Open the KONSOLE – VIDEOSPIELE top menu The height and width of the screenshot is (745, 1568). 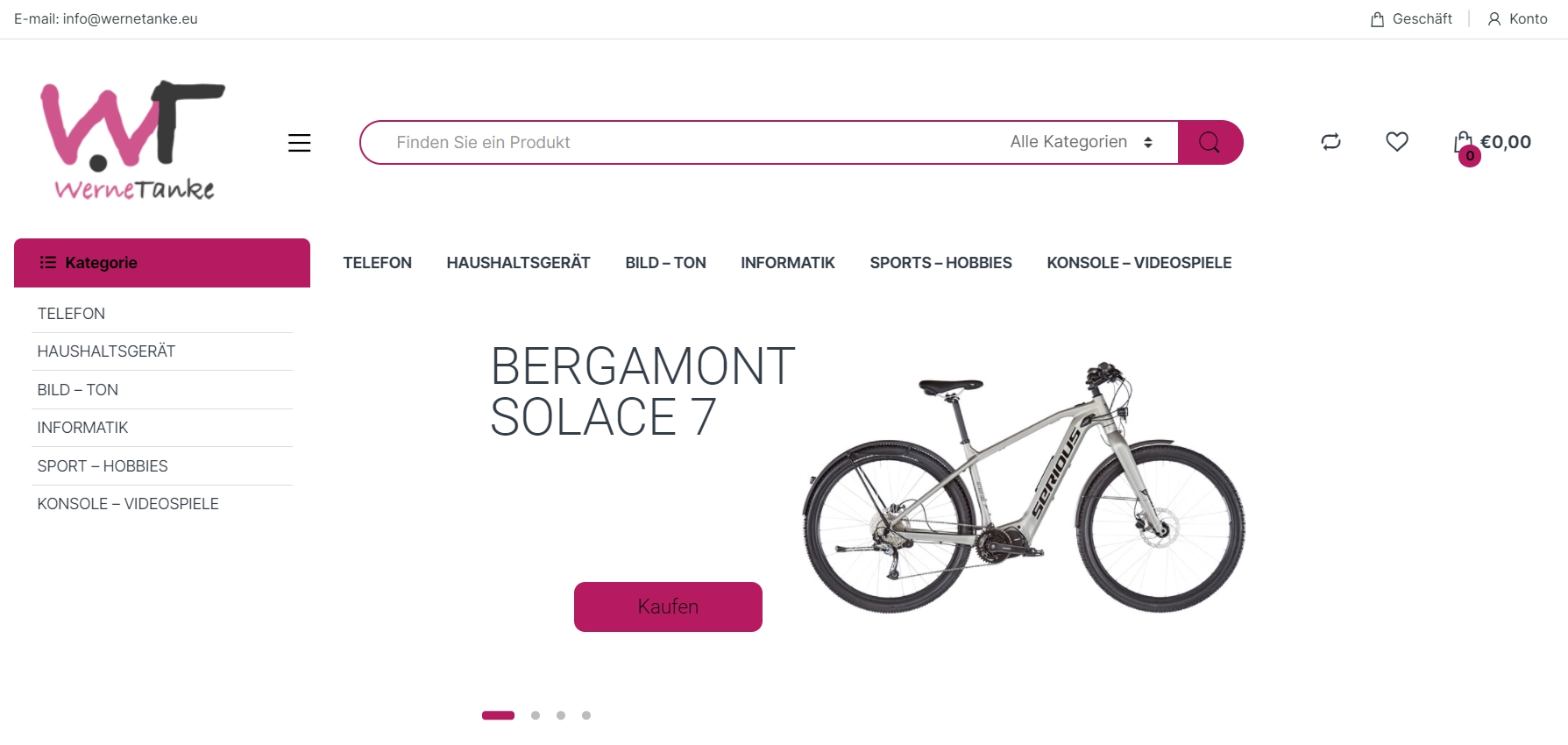point(1139,263)
